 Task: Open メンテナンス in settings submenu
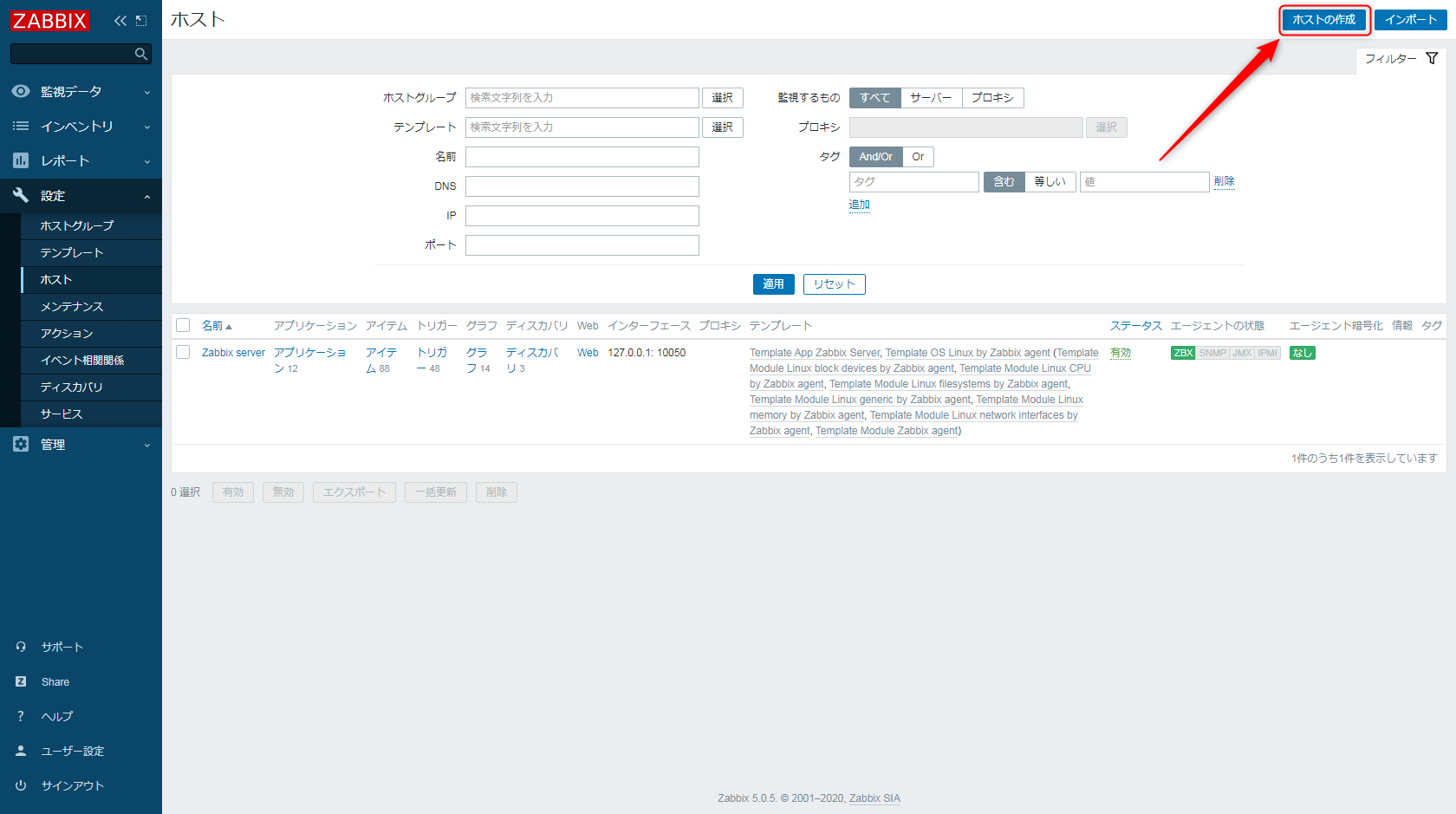click(91, 306)
